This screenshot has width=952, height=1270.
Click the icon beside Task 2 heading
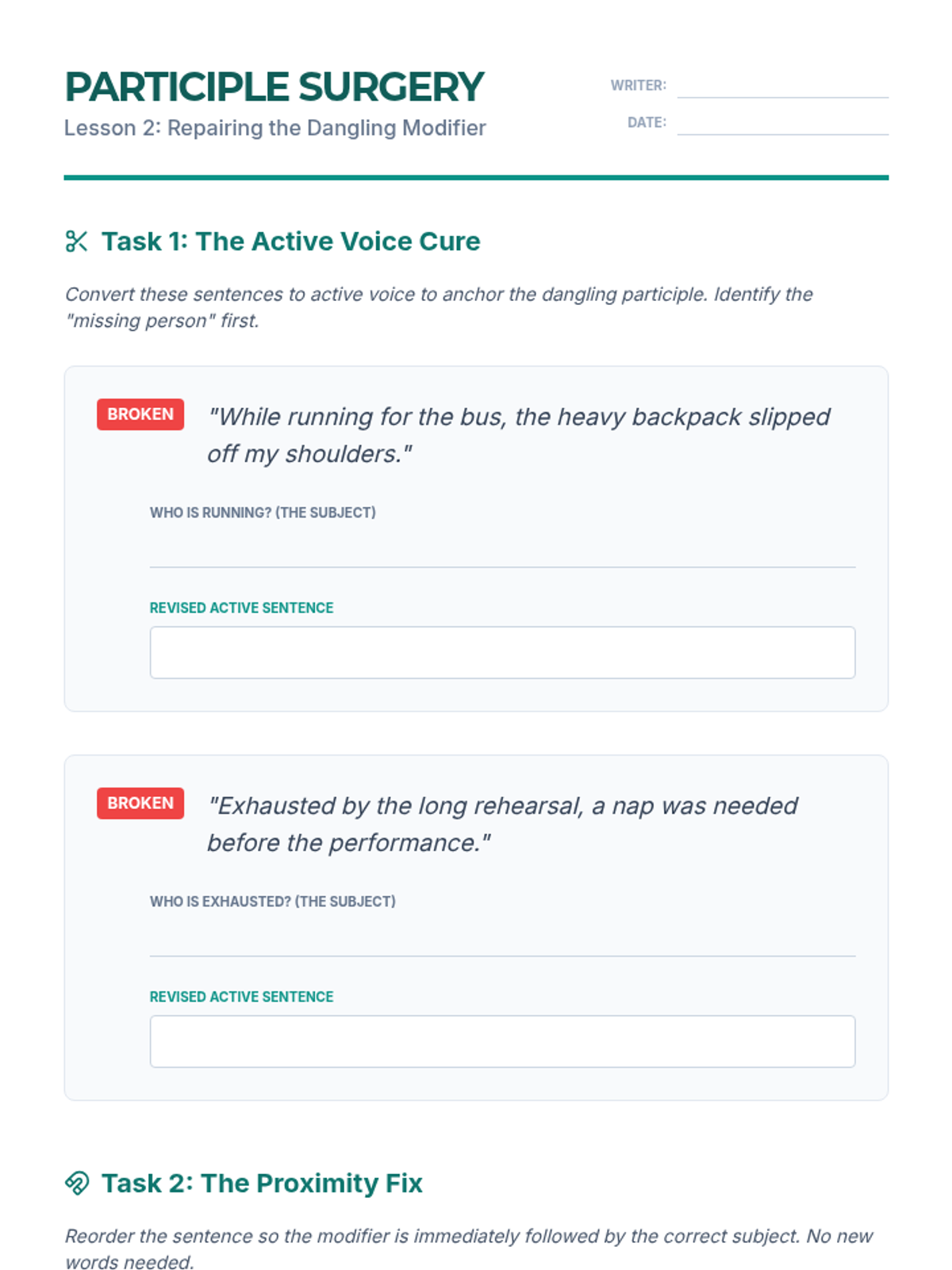click(76, 1183)
